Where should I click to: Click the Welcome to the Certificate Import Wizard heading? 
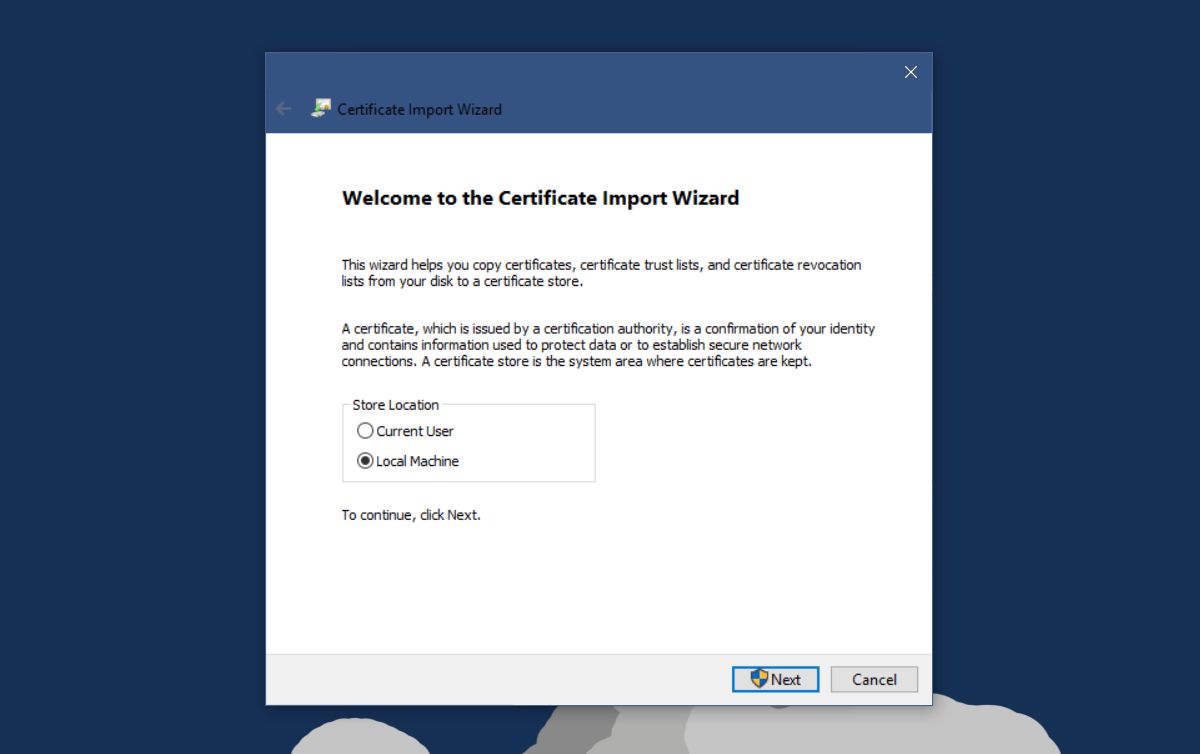pyautogui.click(x=540, y=198)
